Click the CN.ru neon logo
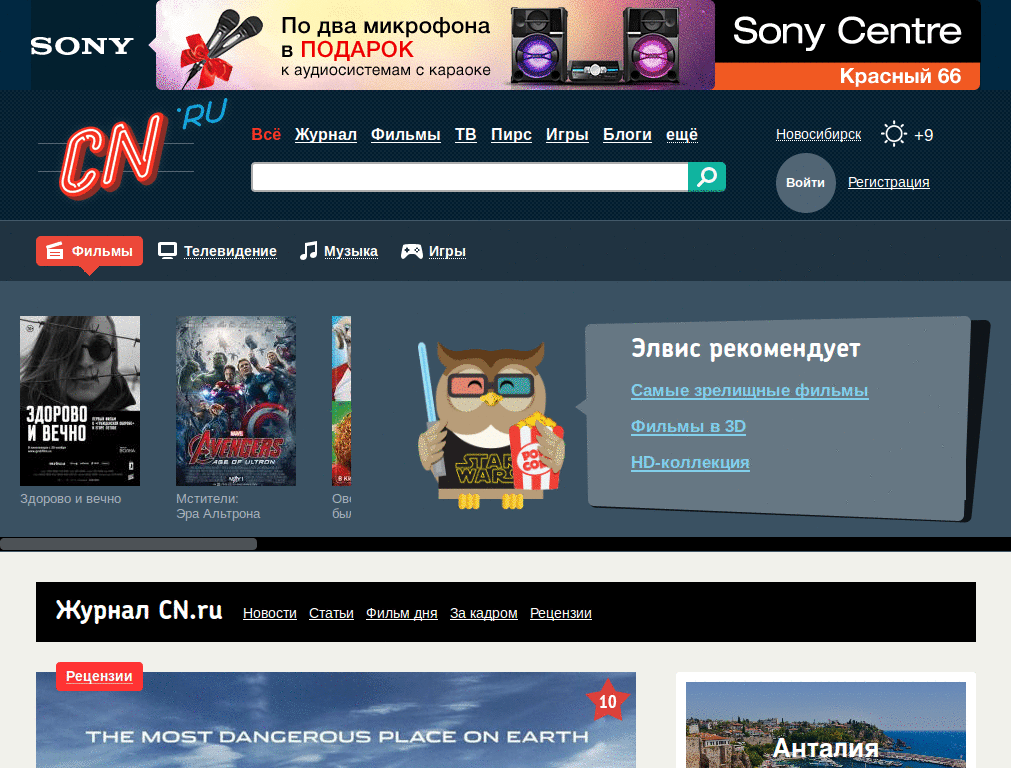The image size is (1024, 768). point(134,149)
